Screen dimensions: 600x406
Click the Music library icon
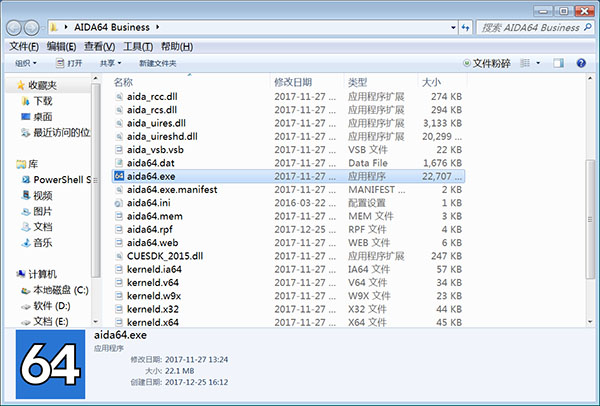(26, 243)
